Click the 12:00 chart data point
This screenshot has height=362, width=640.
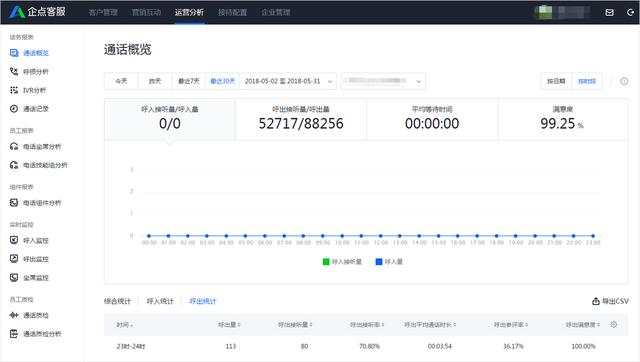point(380,236)
